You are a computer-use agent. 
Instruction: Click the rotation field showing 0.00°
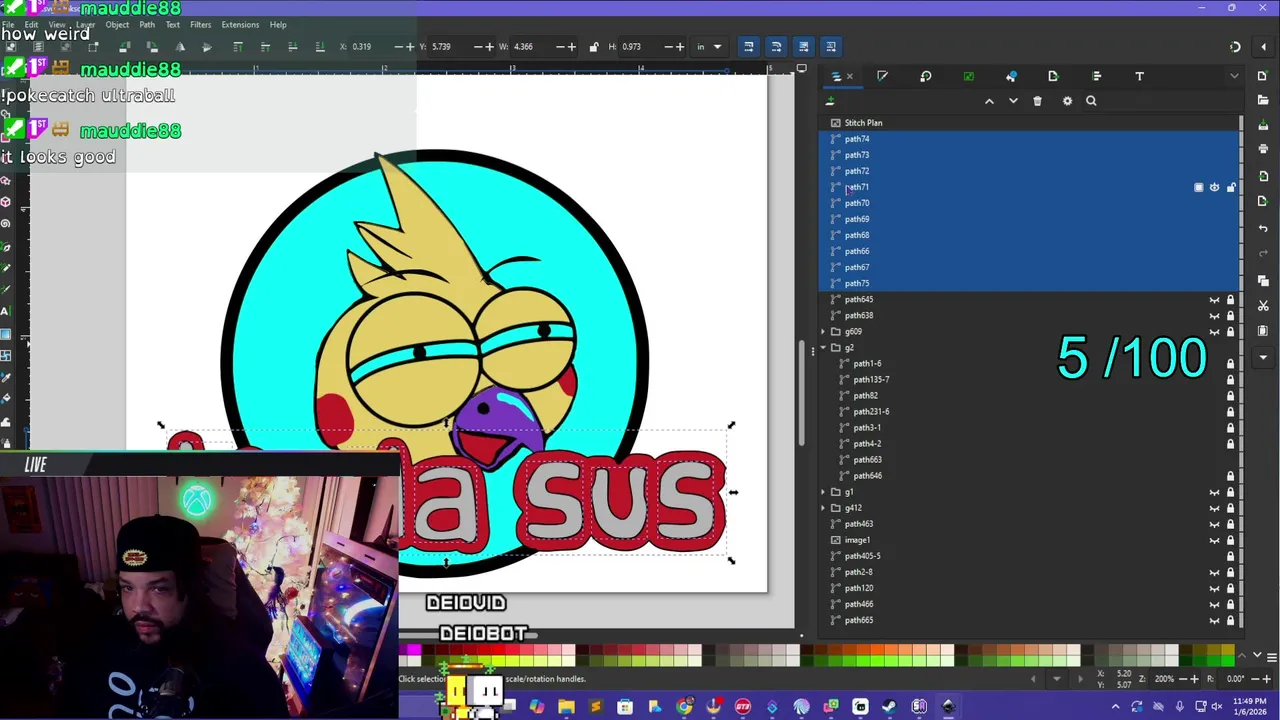pyautogui.click(x=1236, y=679)
